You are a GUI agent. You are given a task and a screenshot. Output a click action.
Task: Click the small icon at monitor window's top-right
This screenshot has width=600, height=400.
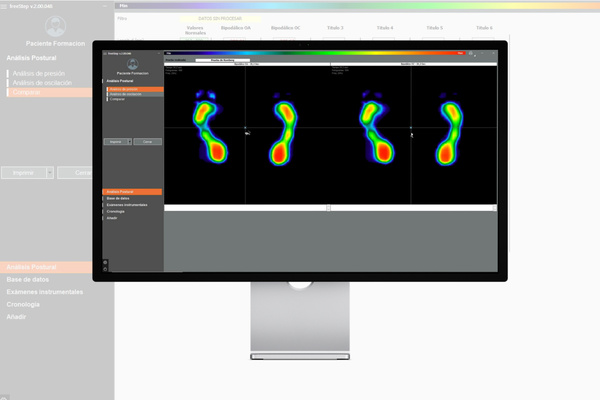pyautogui.click(x=471, y=52)
